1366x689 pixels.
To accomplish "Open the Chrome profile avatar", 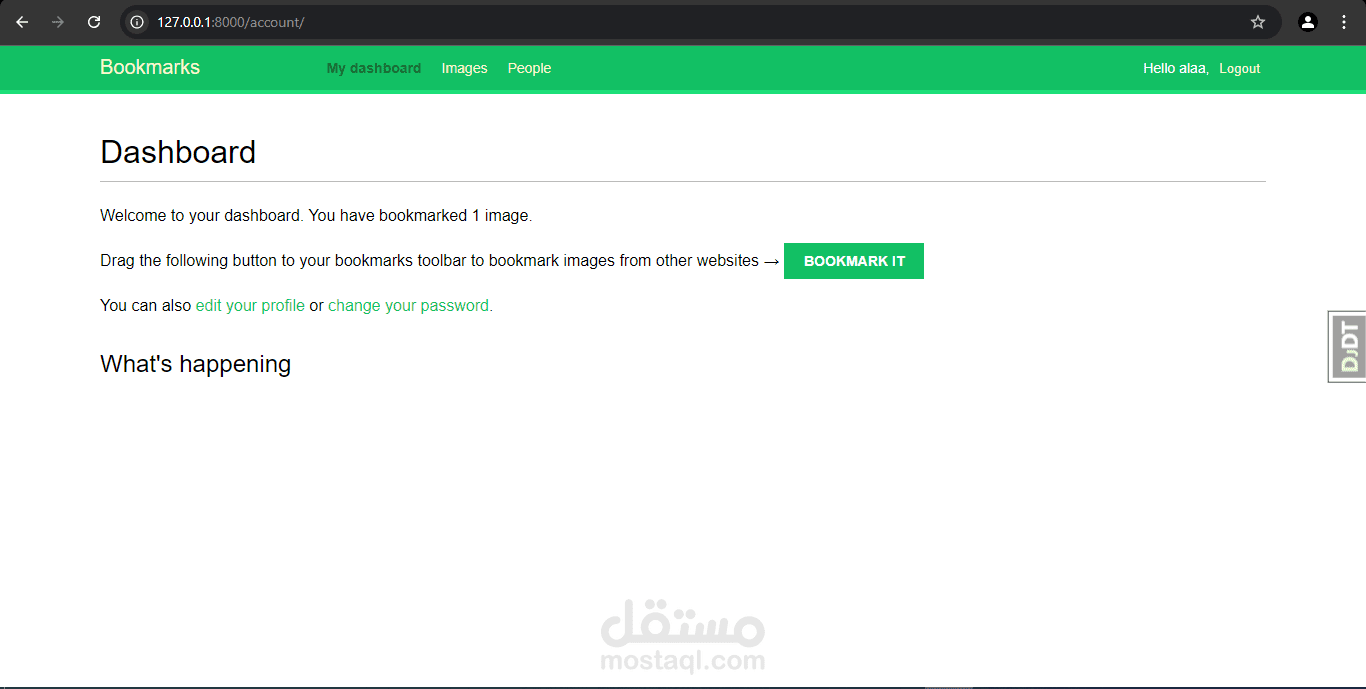I will pyautogui.click(x=1308, y=22).
